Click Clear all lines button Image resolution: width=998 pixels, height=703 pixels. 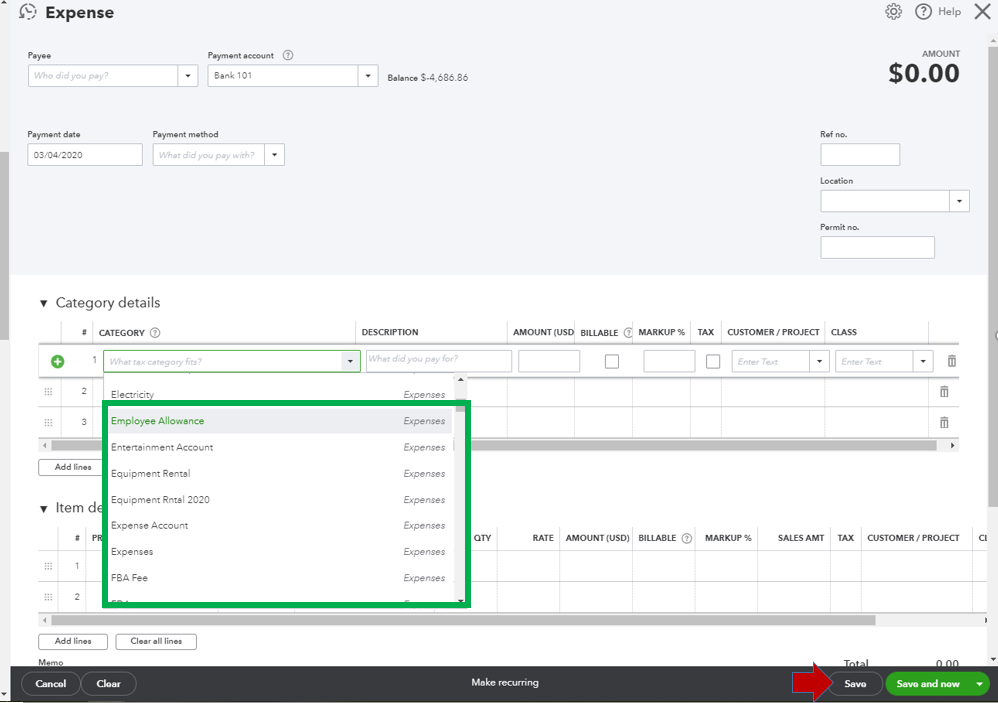(156, 641)
